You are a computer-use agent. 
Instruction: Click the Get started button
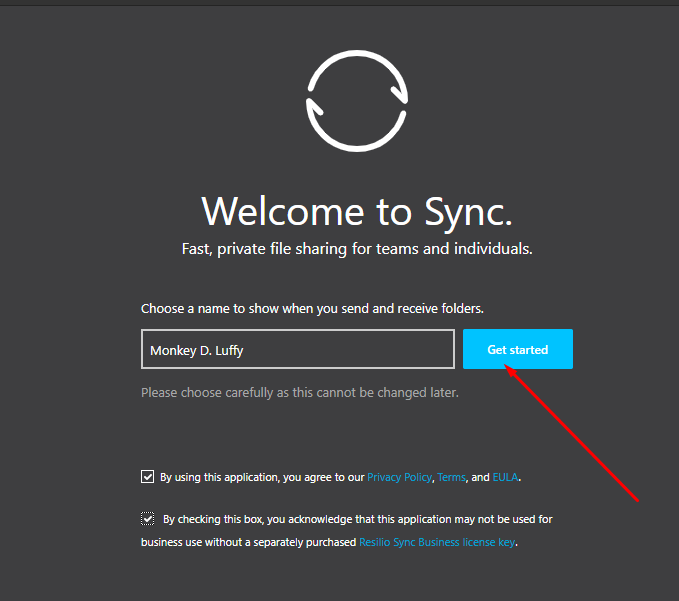[x=517, y=349]
